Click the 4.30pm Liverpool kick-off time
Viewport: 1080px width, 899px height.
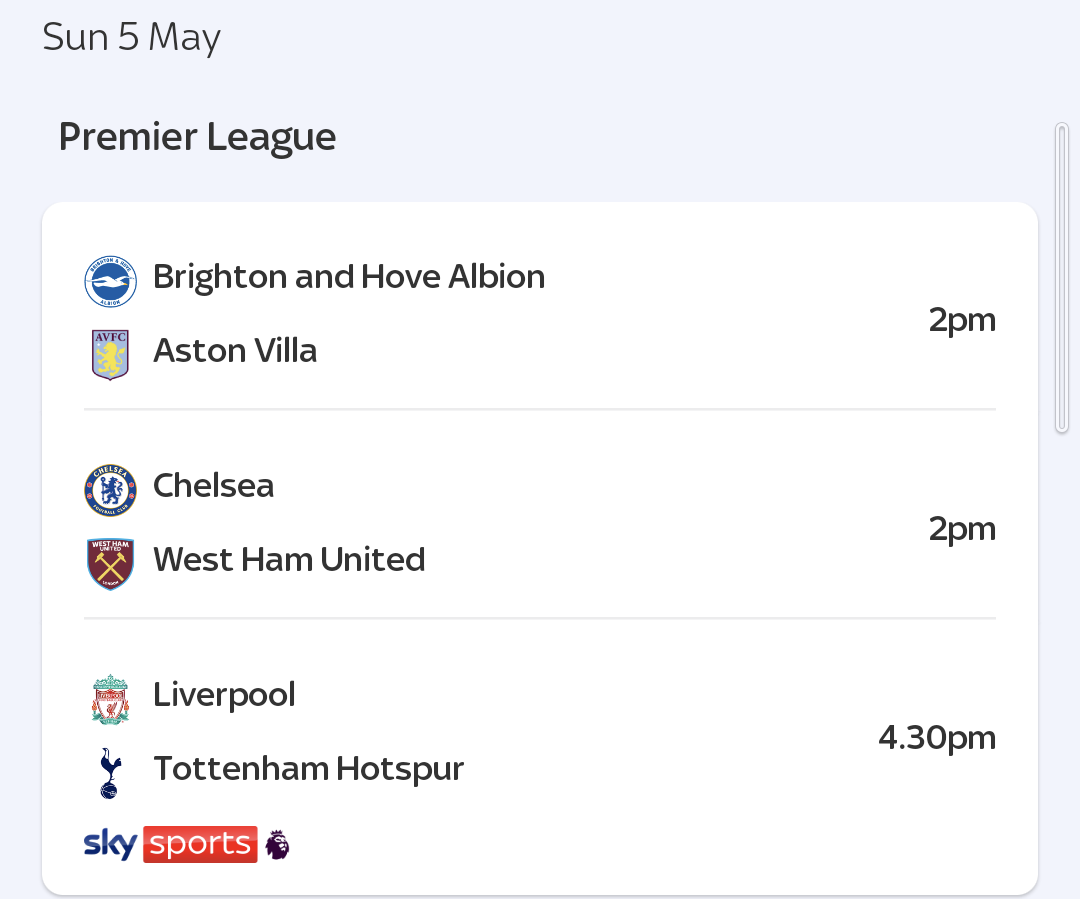pyautogui.click(x=937, y=738)
